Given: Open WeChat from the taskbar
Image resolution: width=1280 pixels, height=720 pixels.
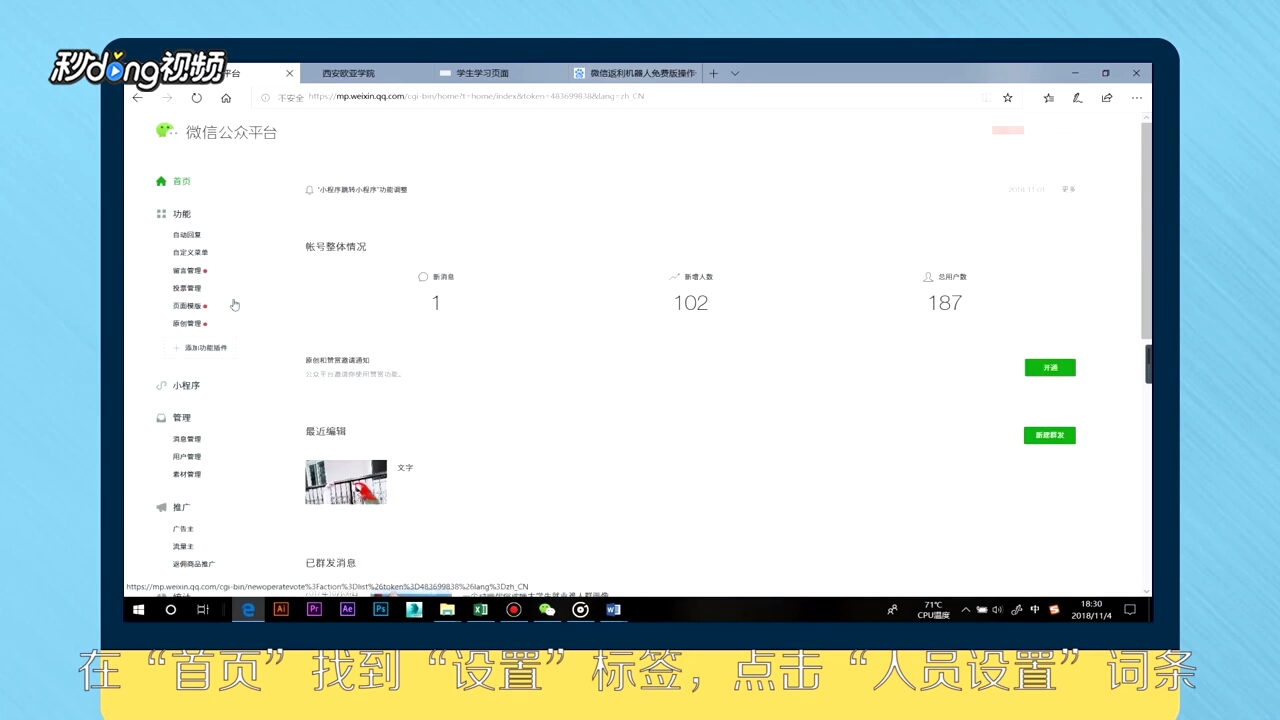Looking at the screenshot, I should coord(547,609).
